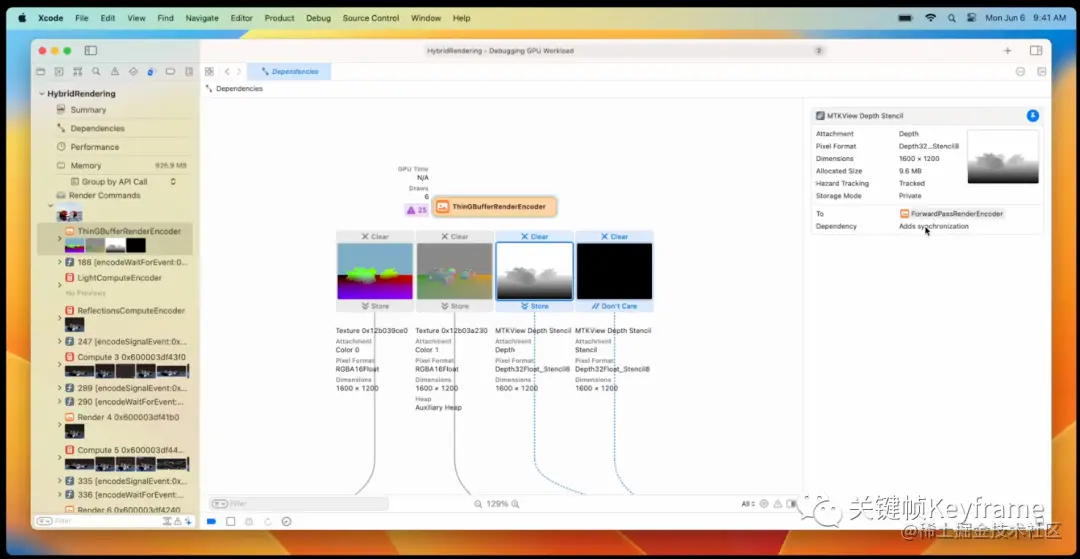
Task: Open the symbol navigator icon
Action: (x=78, y=72)
